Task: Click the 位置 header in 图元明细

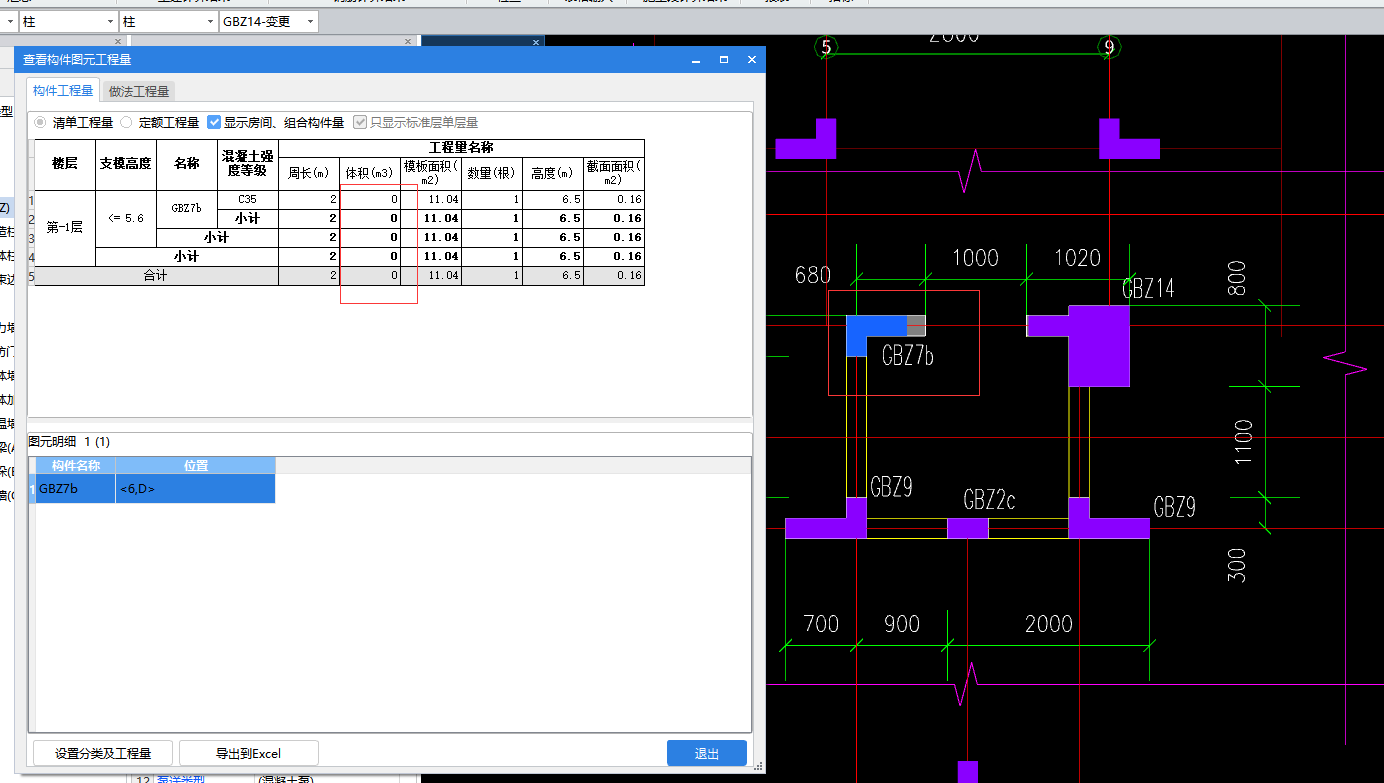Action: click(196, 465)
